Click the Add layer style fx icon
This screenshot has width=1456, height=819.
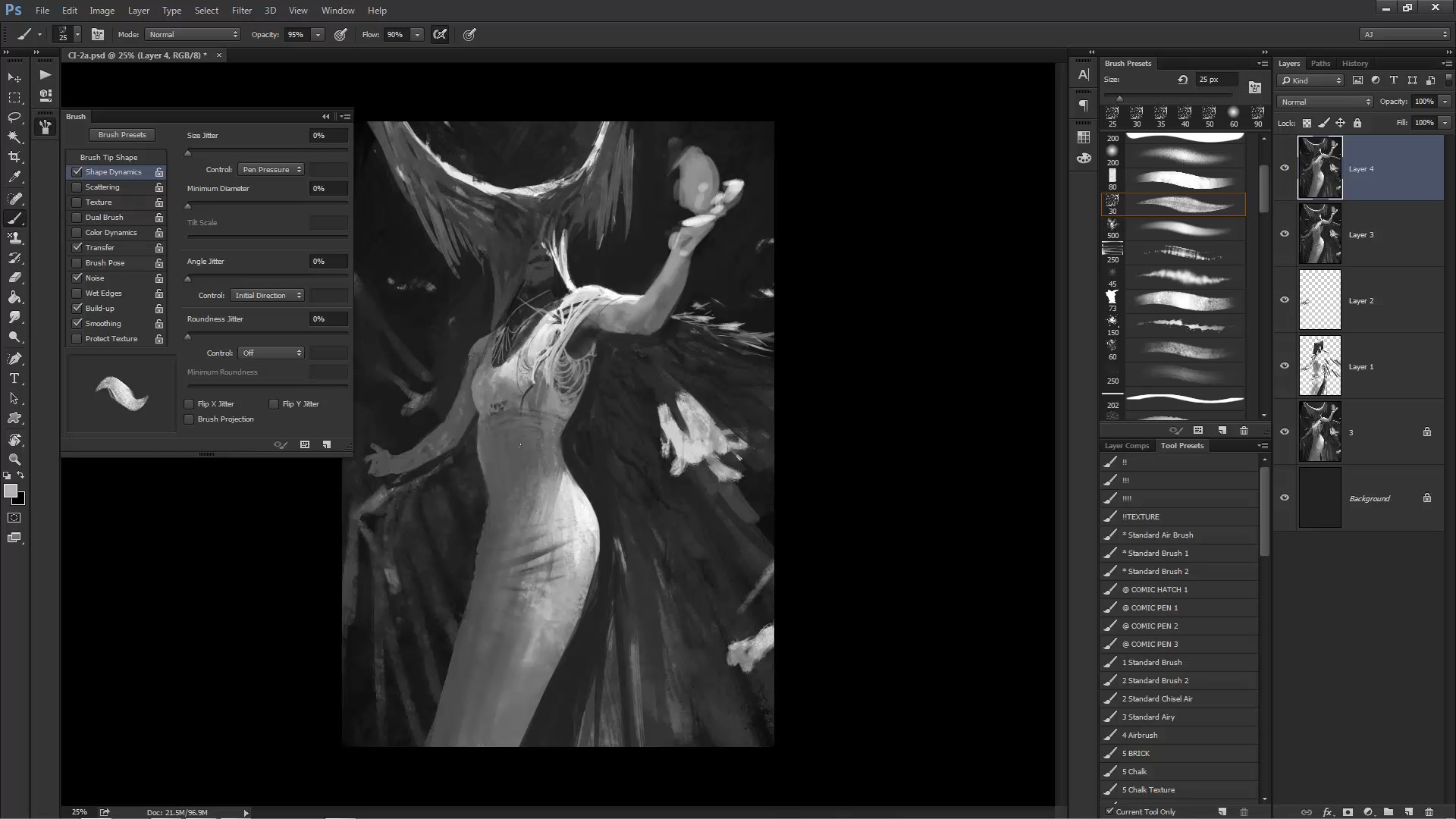point(1327,811)
